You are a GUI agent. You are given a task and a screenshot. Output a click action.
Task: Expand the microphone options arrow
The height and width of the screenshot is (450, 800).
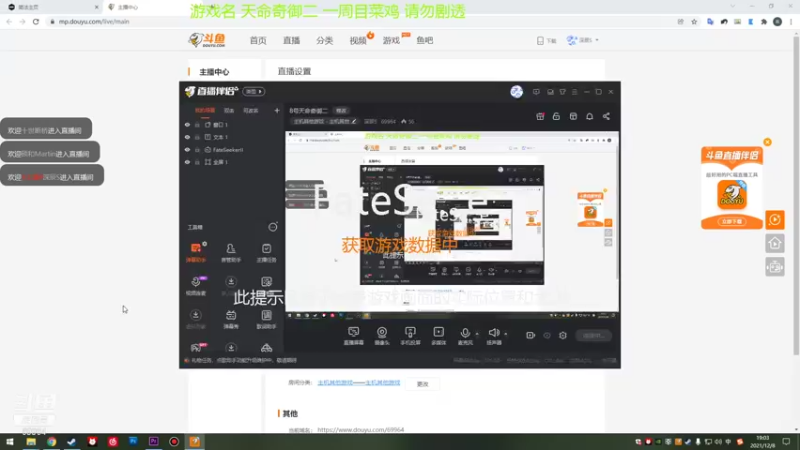click(x=477, y=334)
